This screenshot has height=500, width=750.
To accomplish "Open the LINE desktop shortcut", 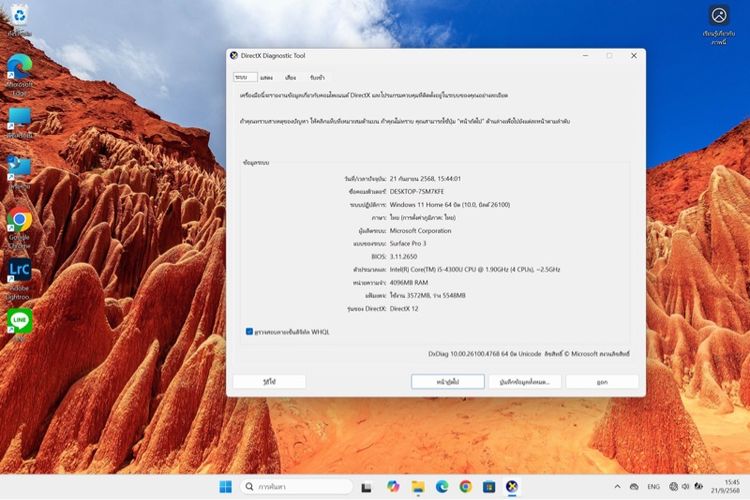I will pyautogui.click(x=20, y=323).
